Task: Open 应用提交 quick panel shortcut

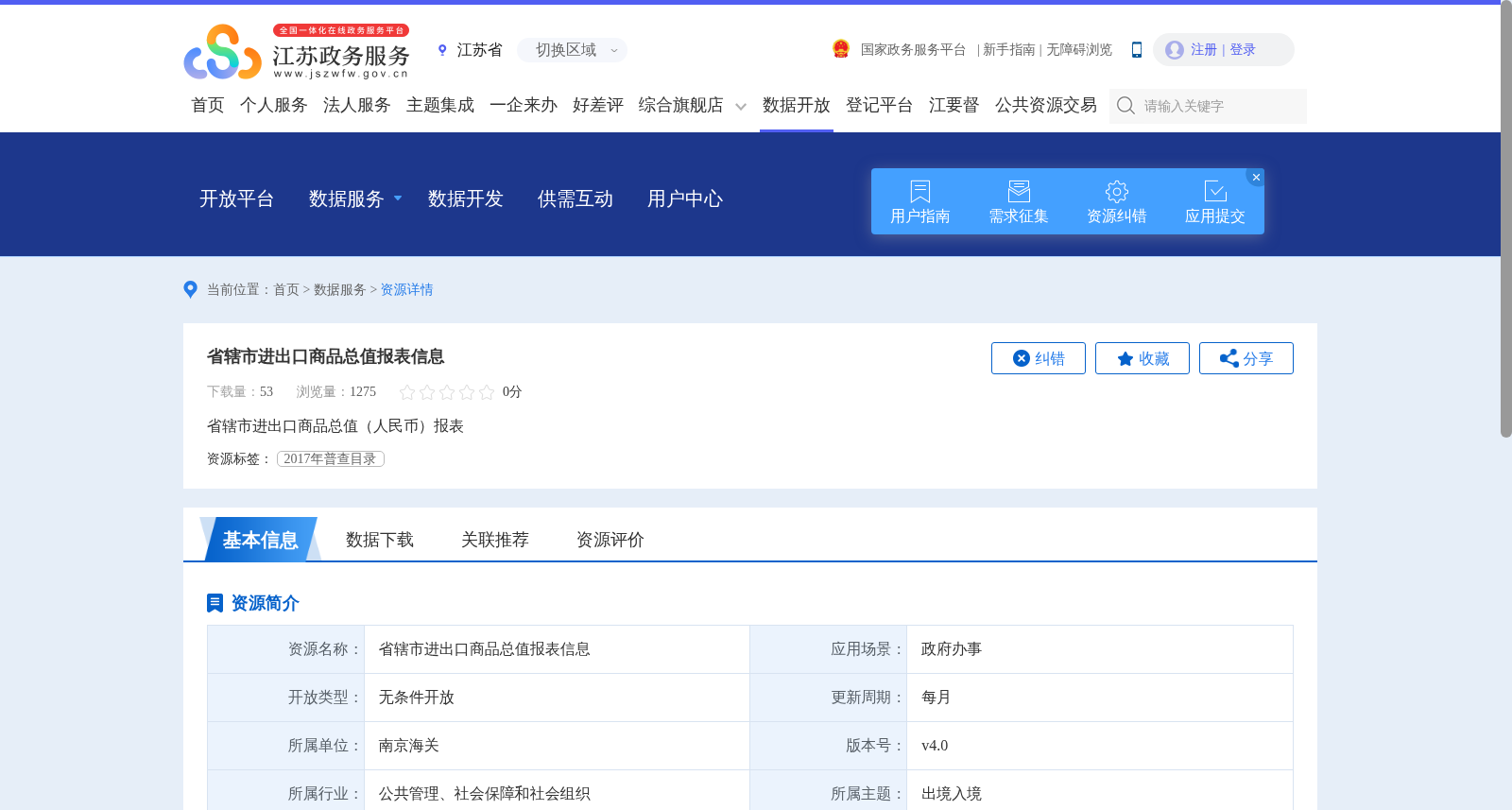Action: (1215, 202)
